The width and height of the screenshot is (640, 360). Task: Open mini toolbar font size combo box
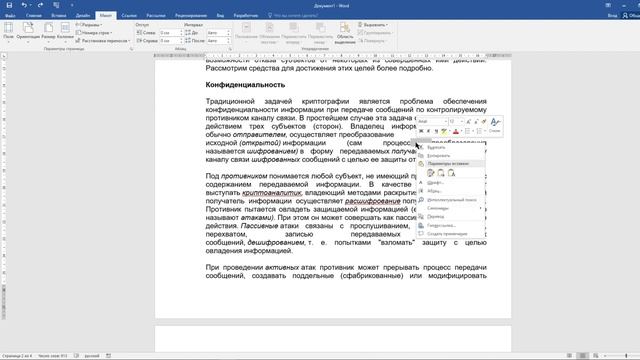click(x=456, y=122)
